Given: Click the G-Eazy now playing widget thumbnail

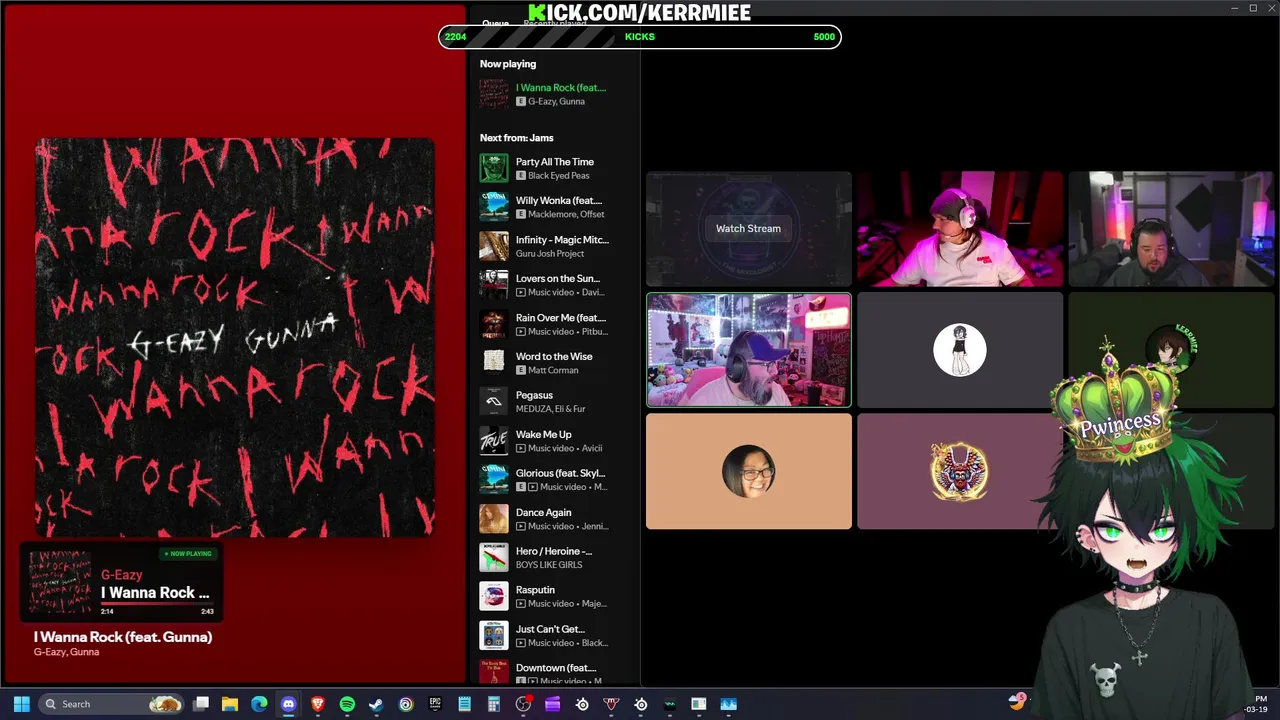Looking at the screenshot, I should 60,582.
